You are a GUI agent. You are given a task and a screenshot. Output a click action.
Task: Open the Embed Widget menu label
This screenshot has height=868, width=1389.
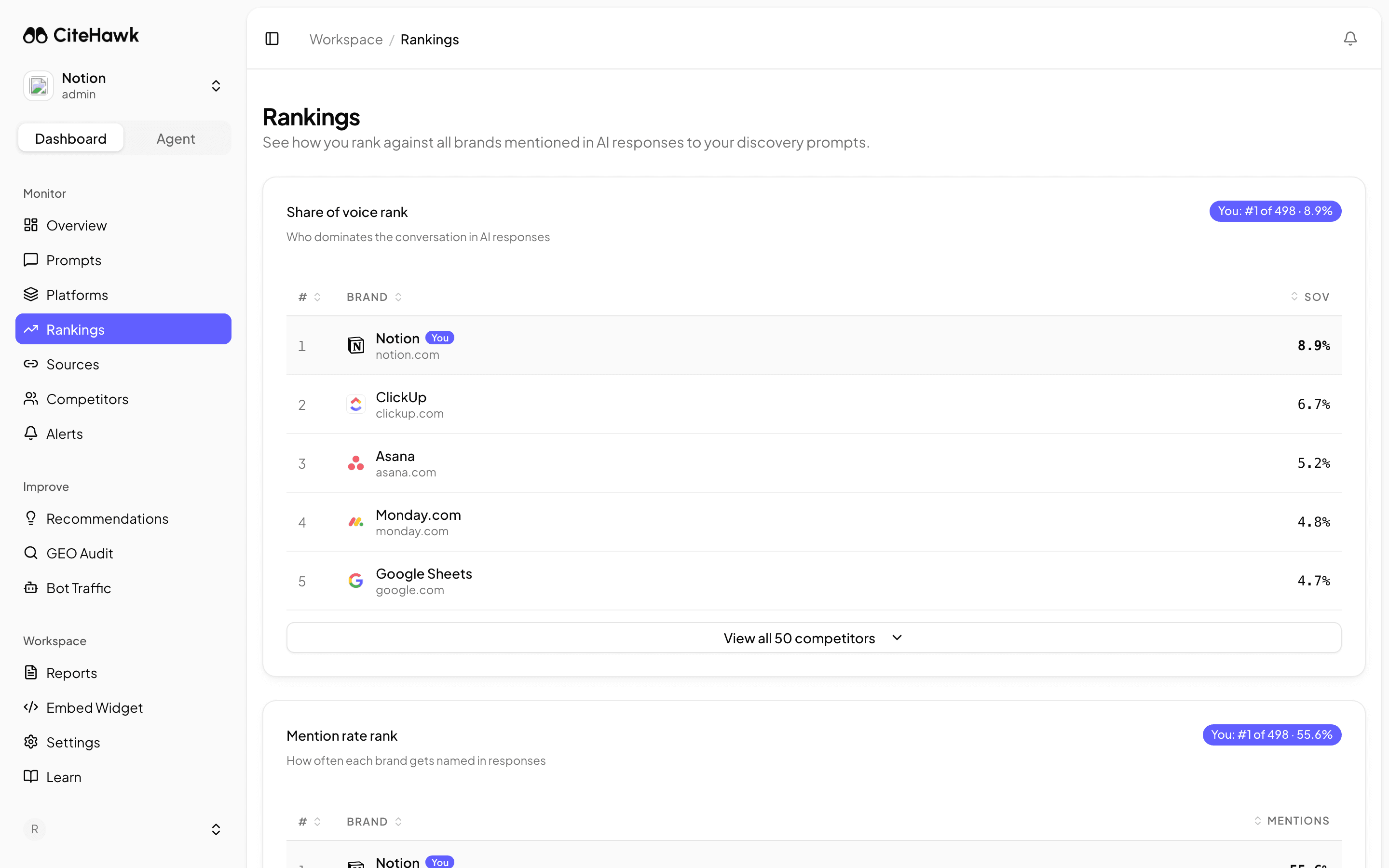[x=95, y=707]
